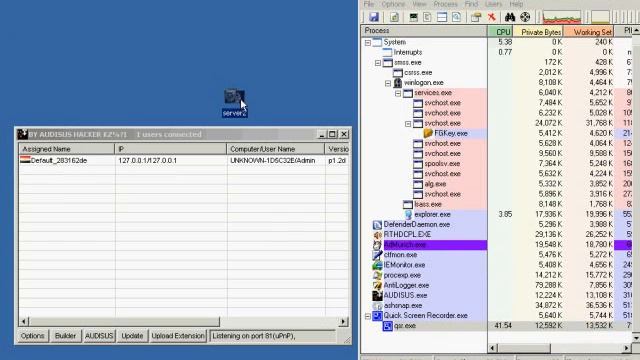Click the qsr.exe process icon
This screenshot has height=360, width=640.
point(387,326)
